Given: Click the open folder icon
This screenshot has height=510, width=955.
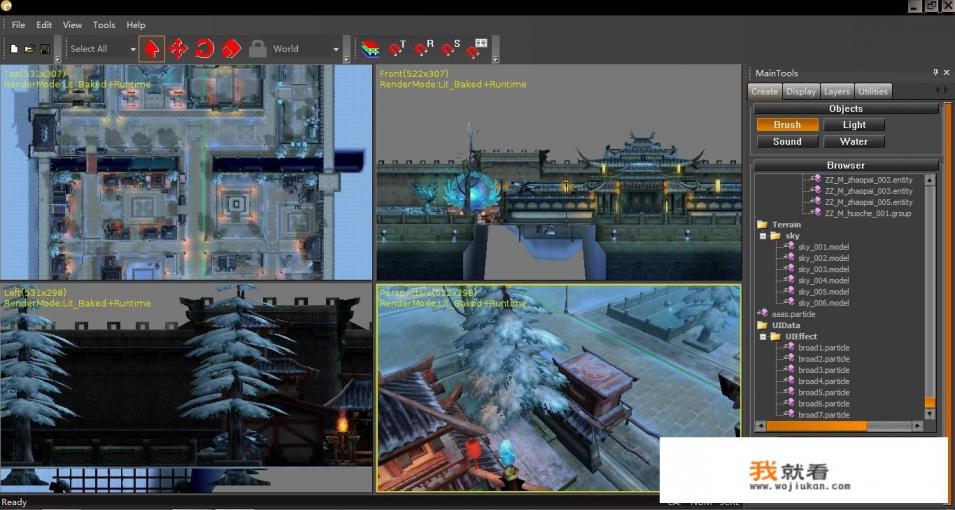Looking at the screenshot, I should point(29,48).
